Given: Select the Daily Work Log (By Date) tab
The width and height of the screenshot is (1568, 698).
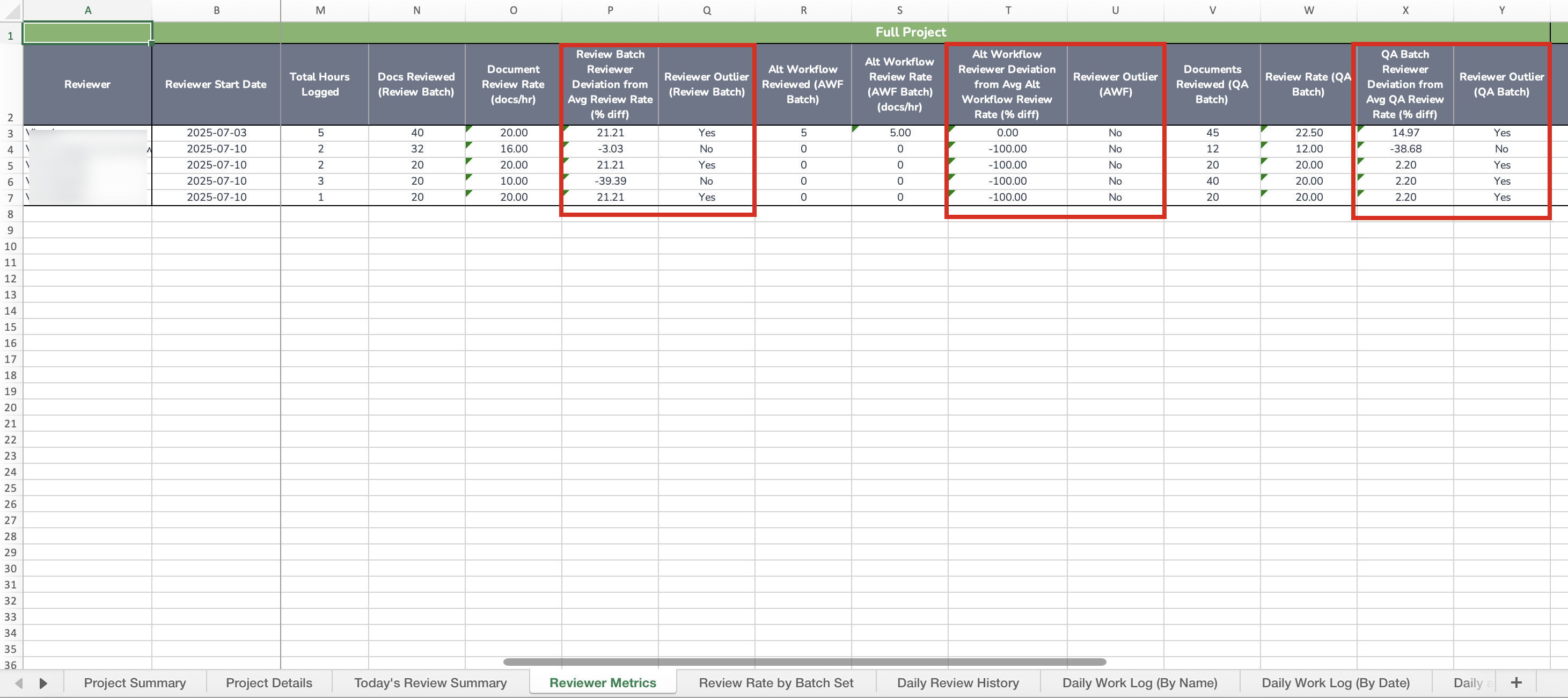Looking at the screenshot, I should click(x=1336, y=683).
